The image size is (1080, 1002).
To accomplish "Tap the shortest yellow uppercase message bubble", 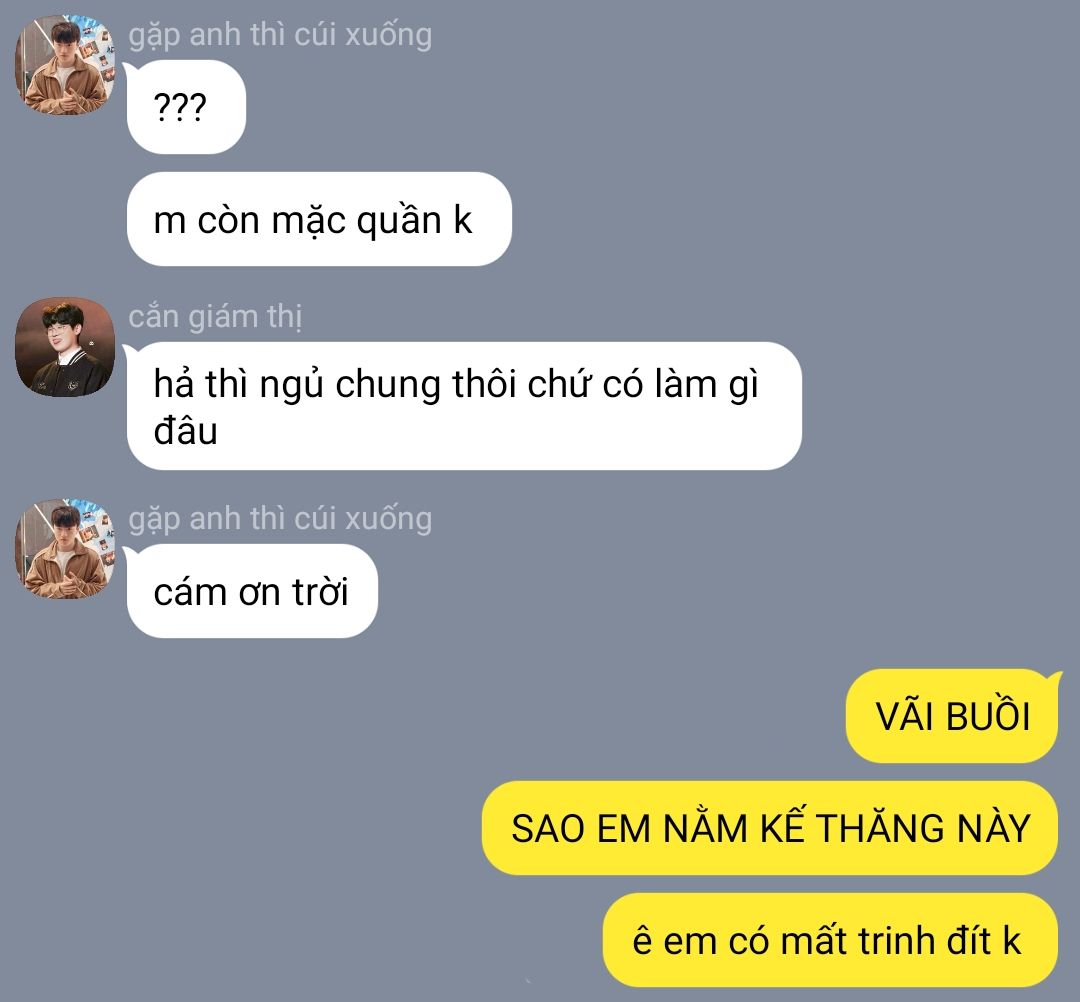I will pos(952,716).
